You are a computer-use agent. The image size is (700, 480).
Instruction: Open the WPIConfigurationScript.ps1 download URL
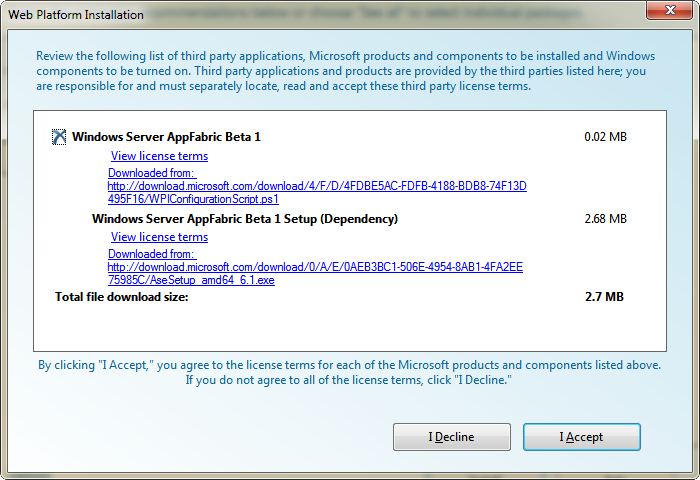point(317,192)
